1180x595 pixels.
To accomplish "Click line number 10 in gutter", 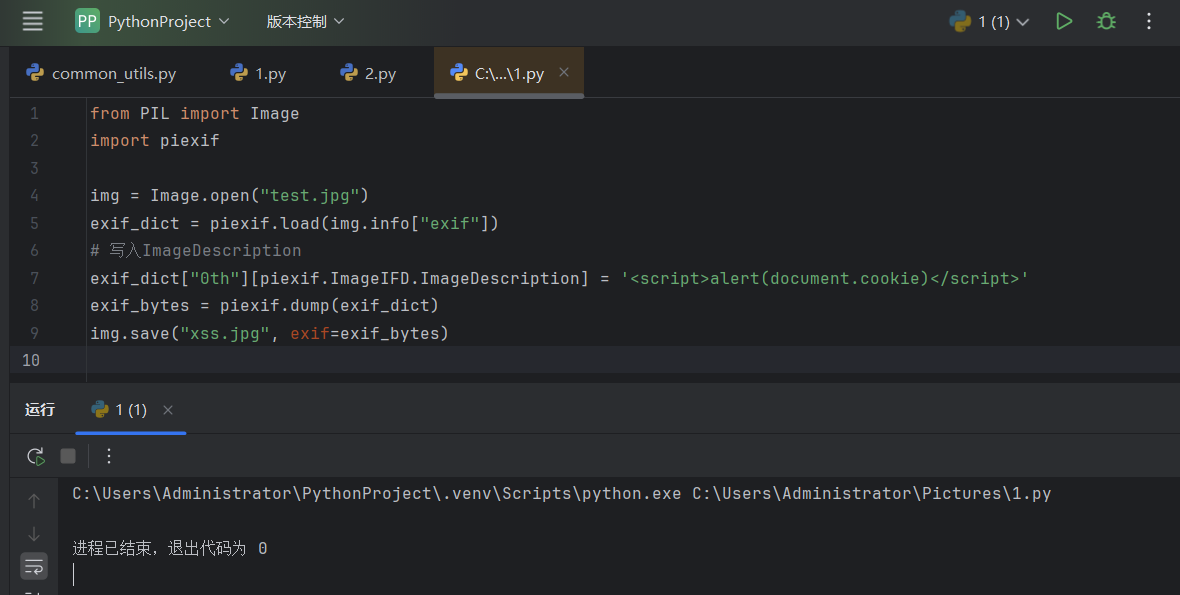I will (x=31, y=360).
